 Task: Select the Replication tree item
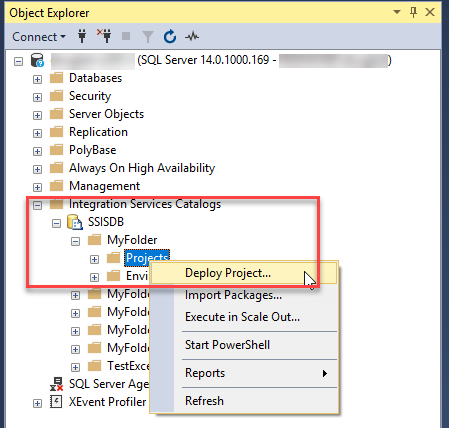click(x=98, y=132)
